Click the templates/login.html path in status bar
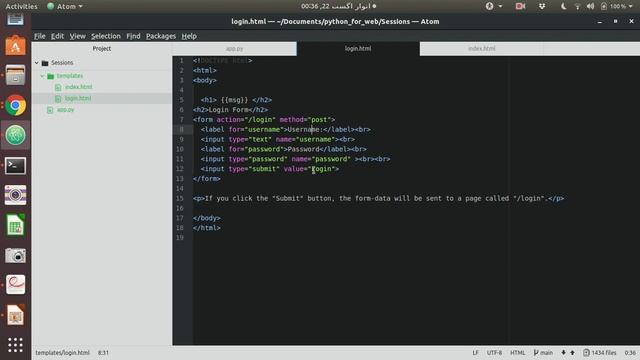The height and width of the screenshot is (360, 640). [62, 353]
